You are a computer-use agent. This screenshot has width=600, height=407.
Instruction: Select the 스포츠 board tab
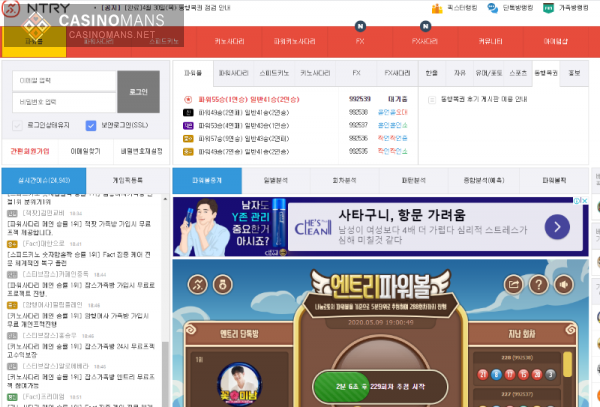click(518, 73)
